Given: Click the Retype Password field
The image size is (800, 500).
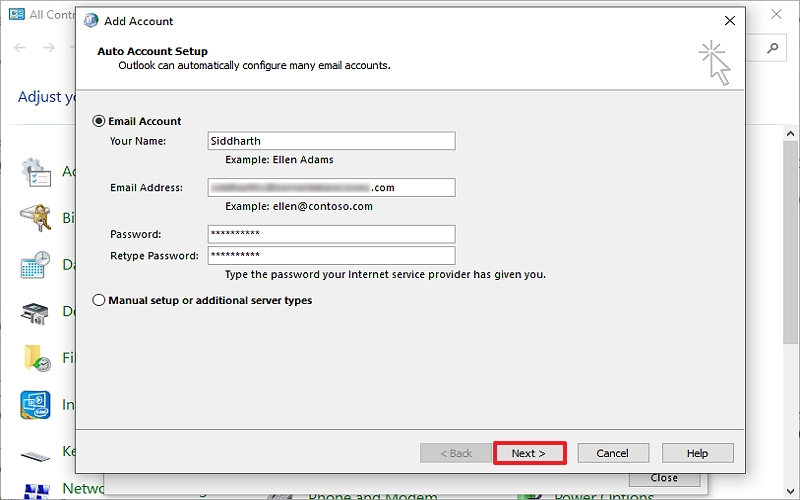Looking at the screenshot, I should (331, 256).
